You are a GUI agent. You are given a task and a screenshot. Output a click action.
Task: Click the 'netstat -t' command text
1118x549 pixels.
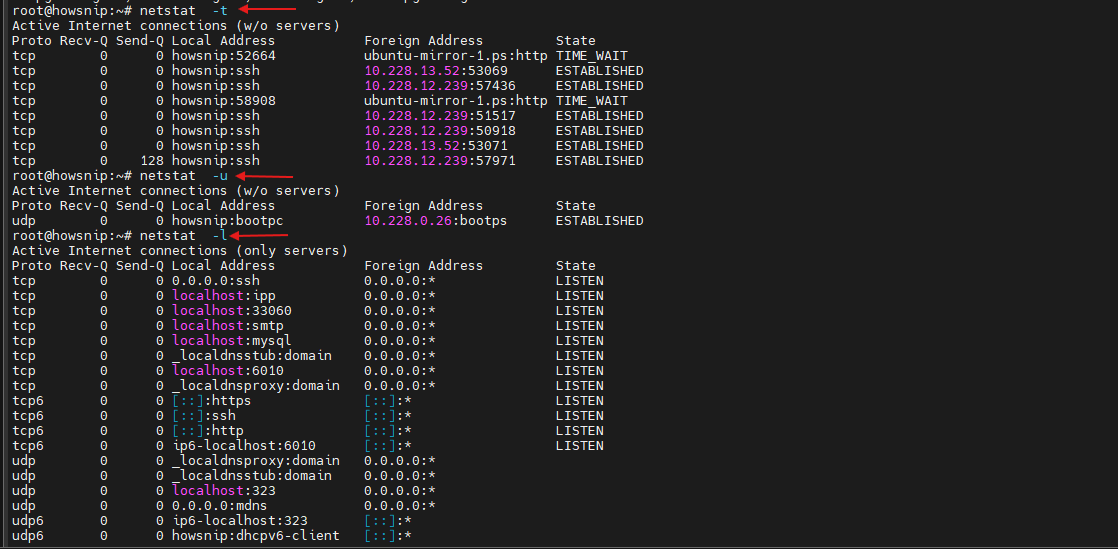pyautogui.click(x=184, y=11)
